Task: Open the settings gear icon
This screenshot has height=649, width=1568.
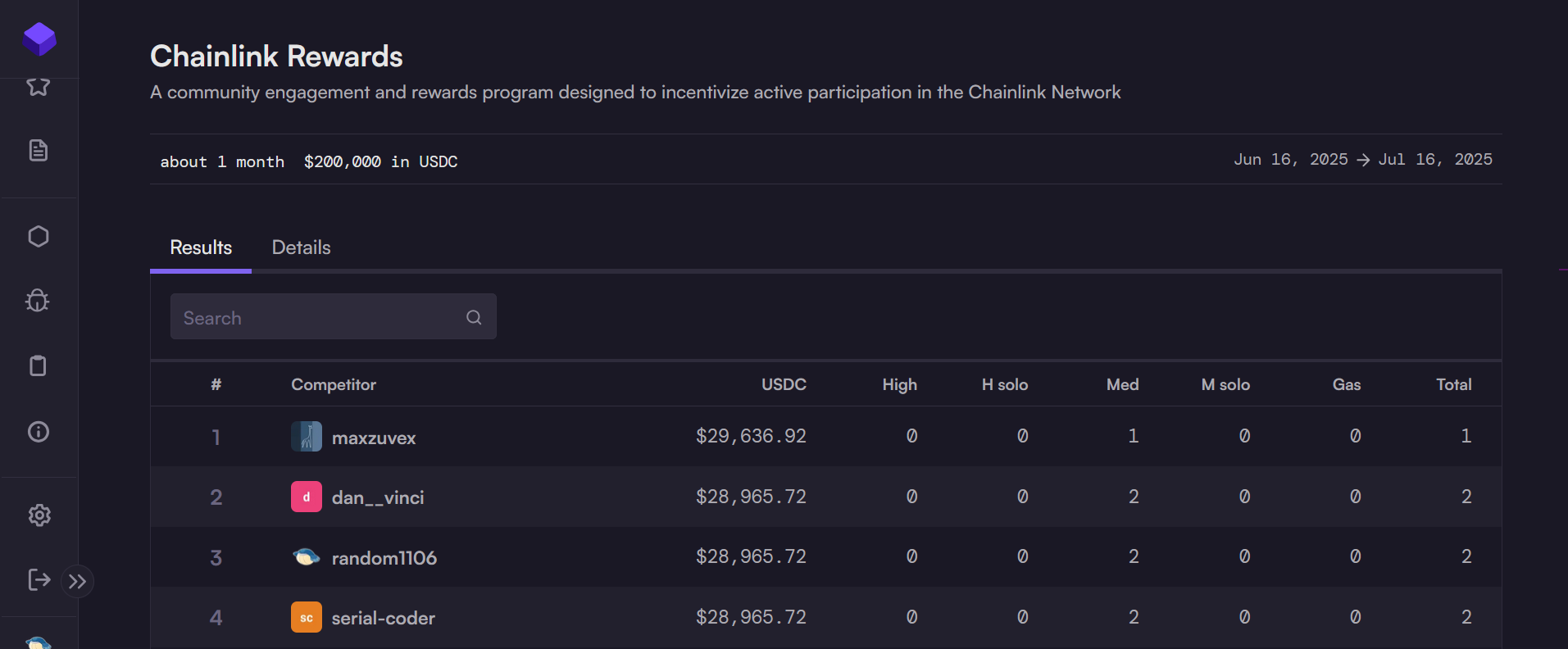Action: pos(39,515)
